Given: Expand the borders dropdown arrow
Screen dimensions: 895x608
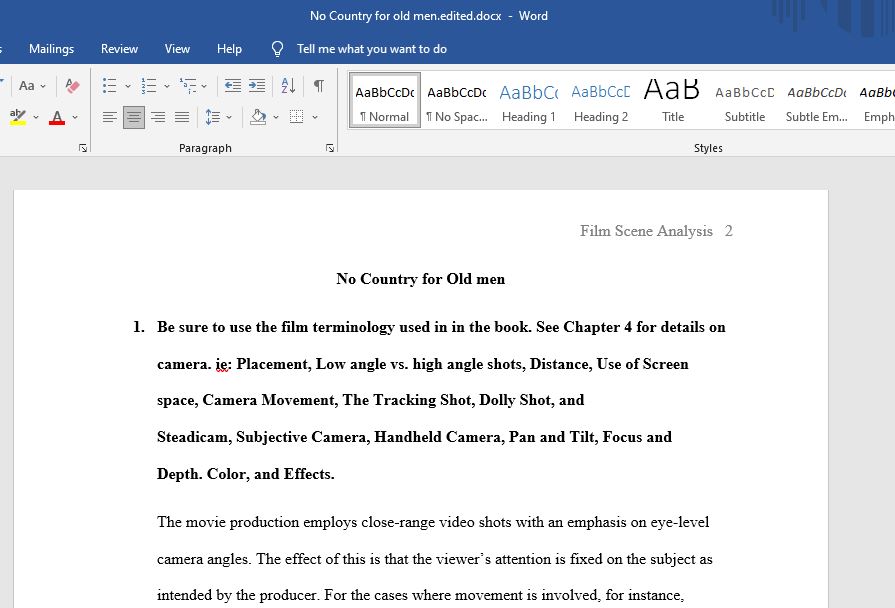Looking at the screenshot, I should 315,118.
